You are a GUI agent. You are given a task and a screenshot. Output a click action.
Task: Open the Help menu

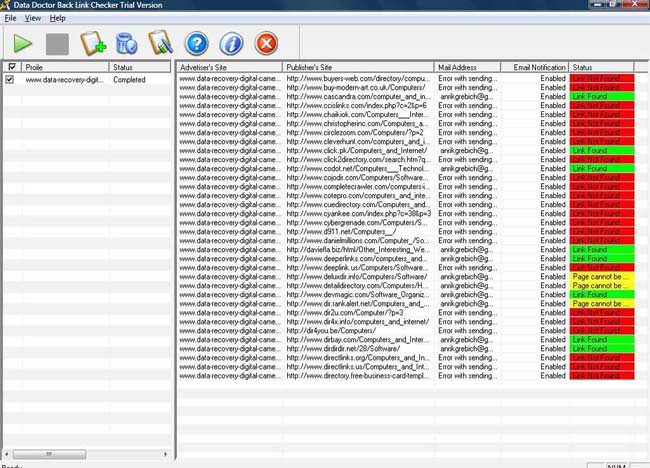tap(58, 18)
